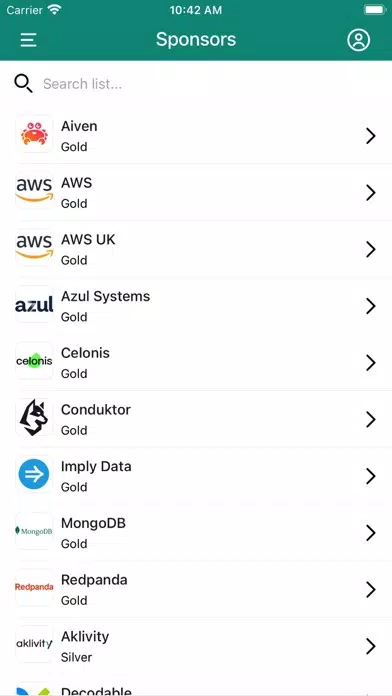Expand the AWS row chevron

tap(371, 193)
